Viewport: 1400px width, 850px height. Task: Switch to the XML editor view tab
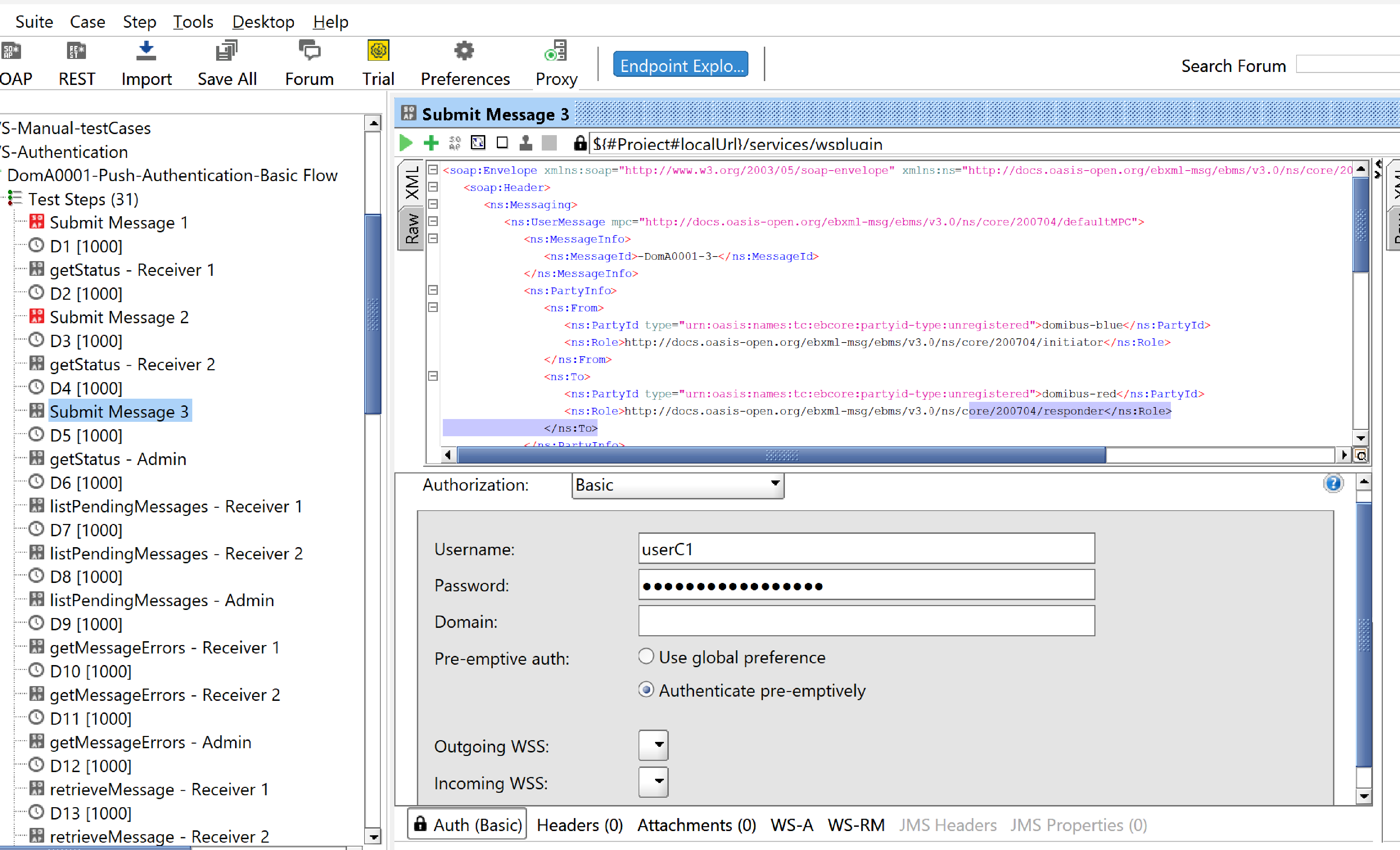(411, 183)
